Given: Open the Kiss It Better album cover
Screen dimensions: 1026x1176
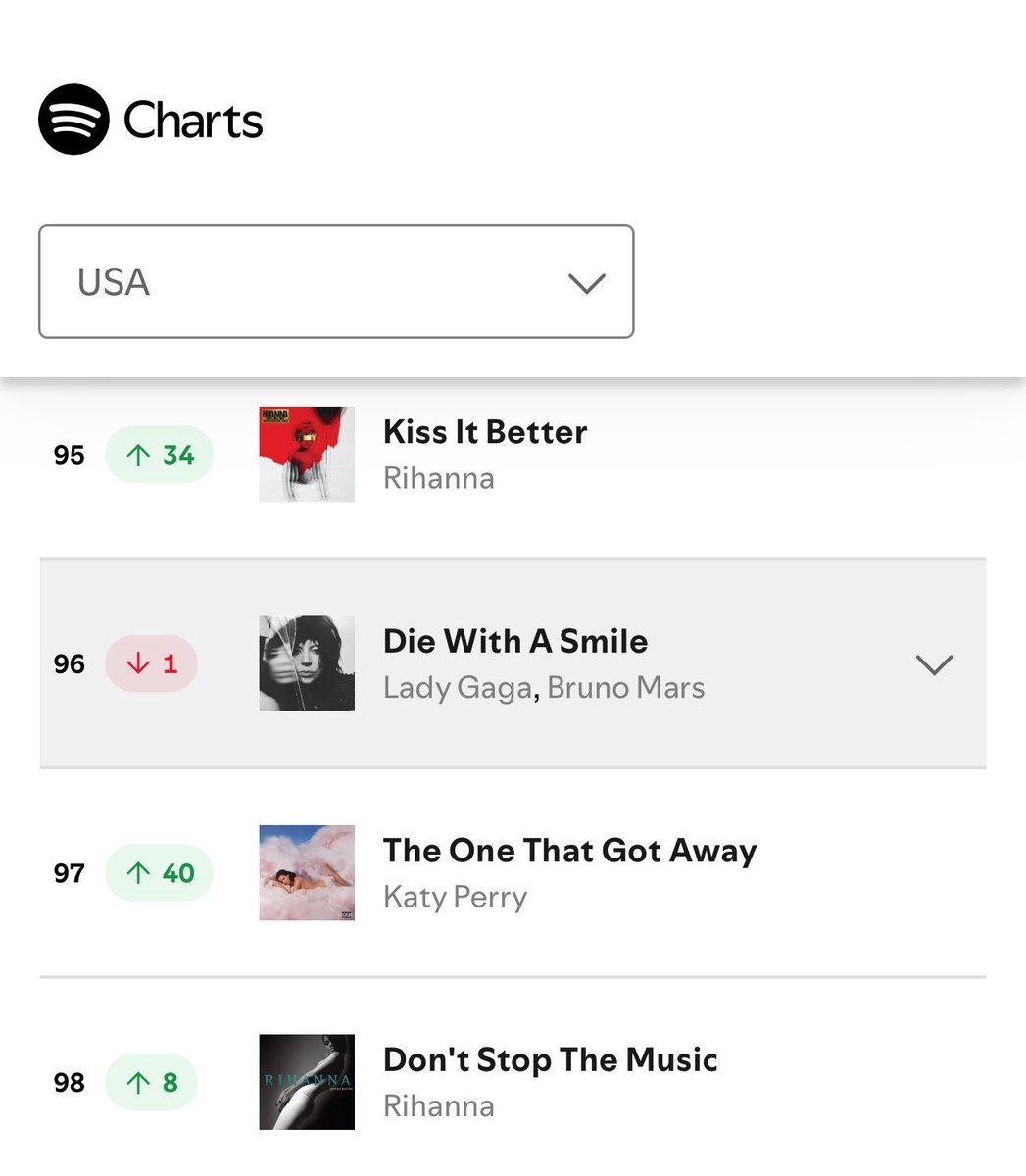Looking at the screenshot, I should click(307, 455).
